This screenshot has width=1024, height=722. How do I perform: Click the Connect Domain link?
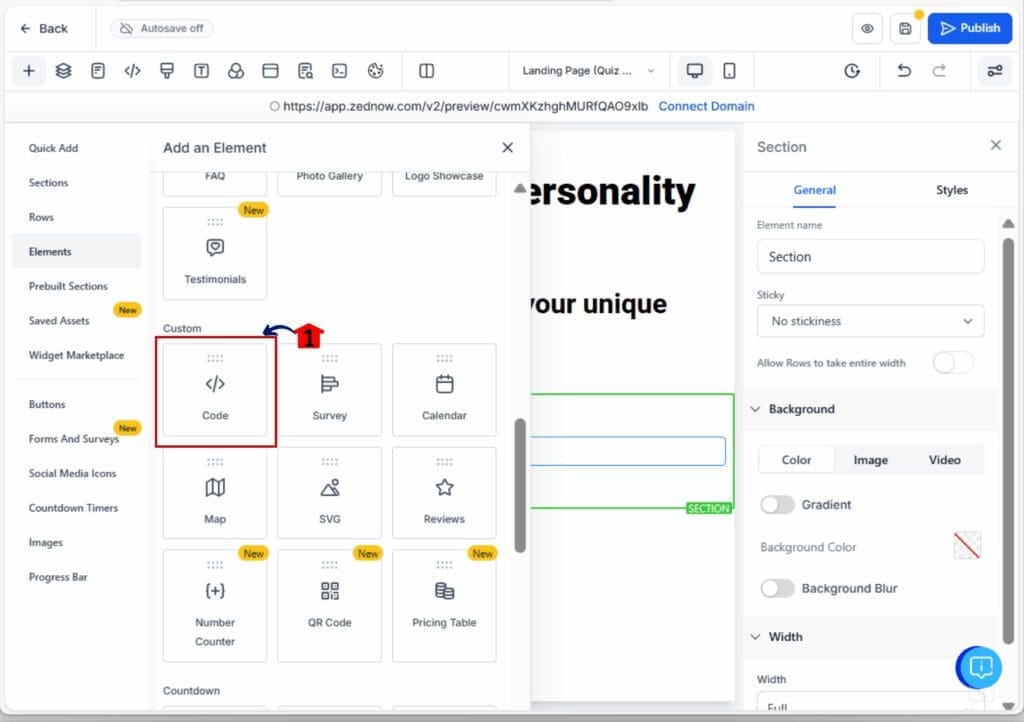coord(706,106)
